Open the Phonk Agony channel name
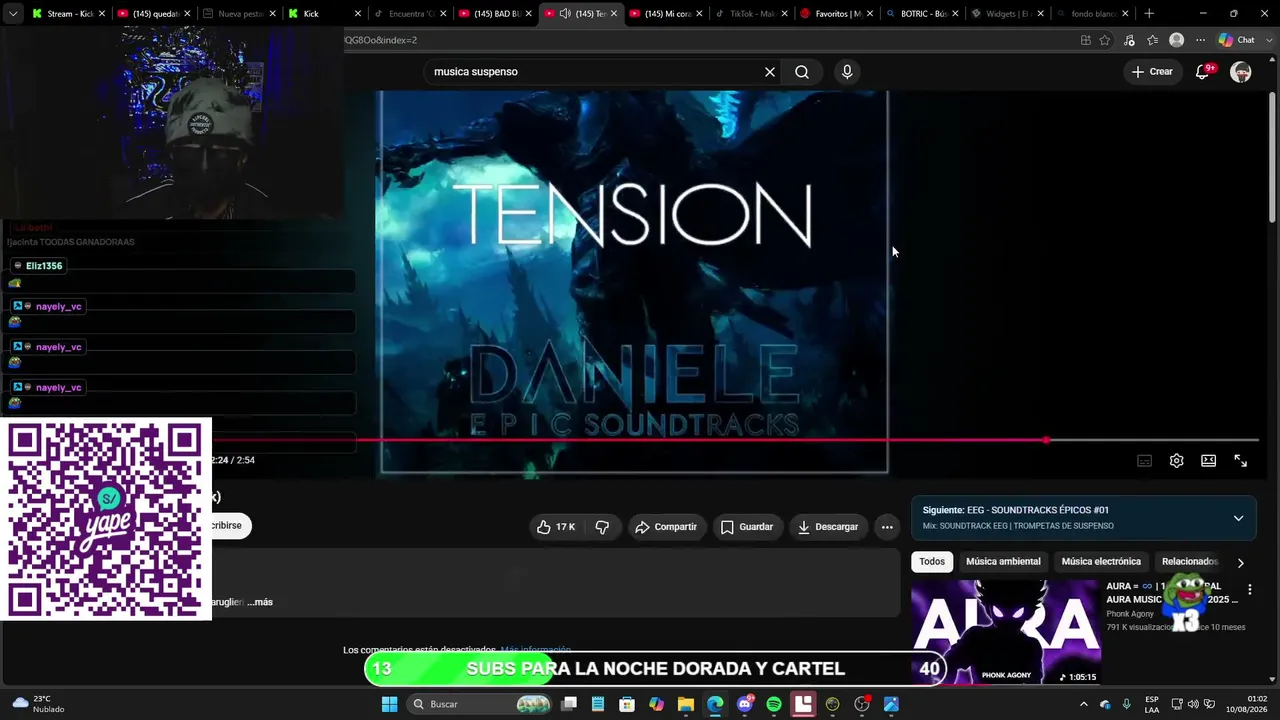1280x720 pixels. point(1130,614)
